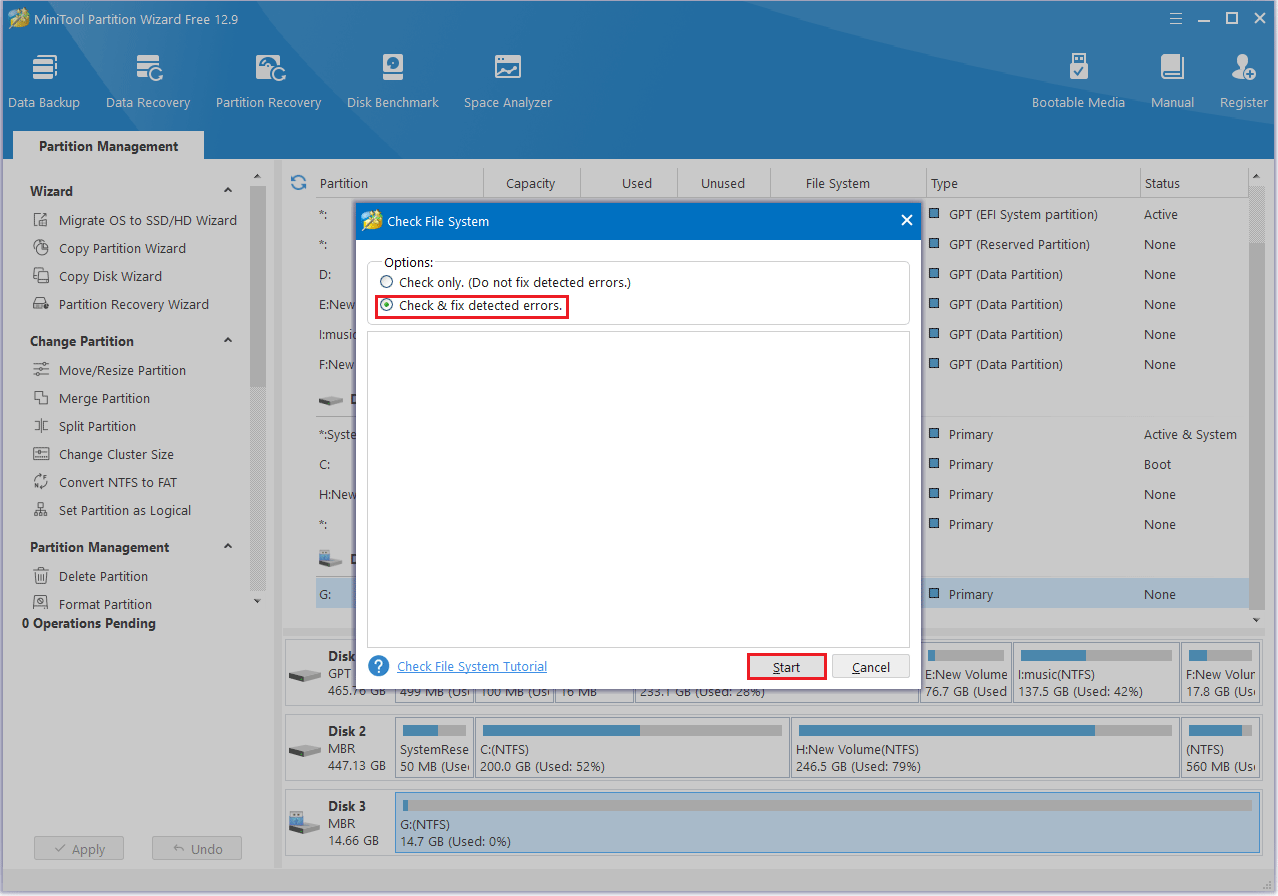Select the row with Boot status
Image resolution: width=1278 pixels, height=896 pixels.
(782, 464)
